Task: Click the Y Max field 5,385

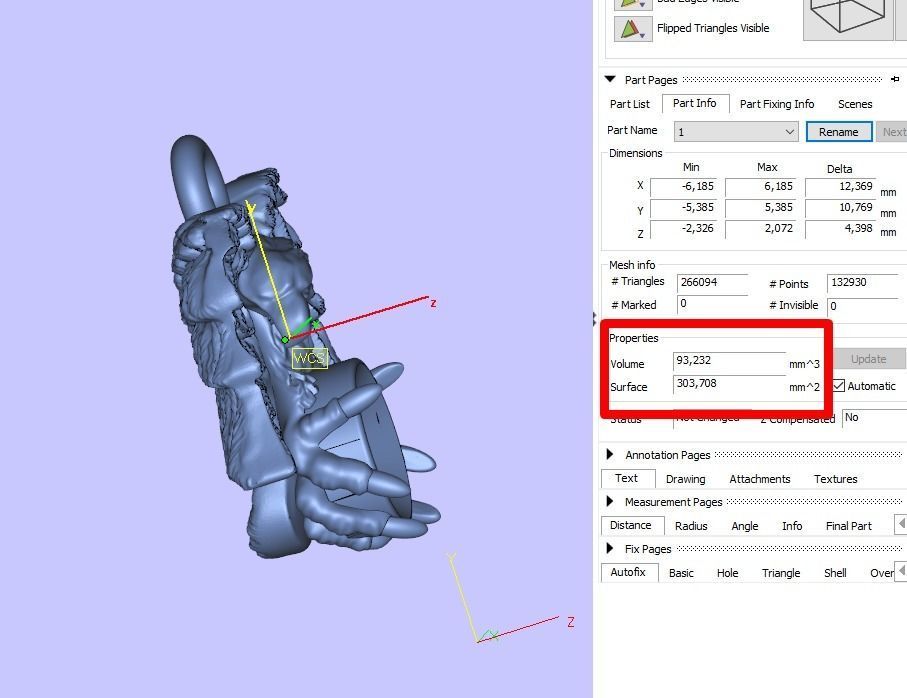Action: (x=760, y=208)
